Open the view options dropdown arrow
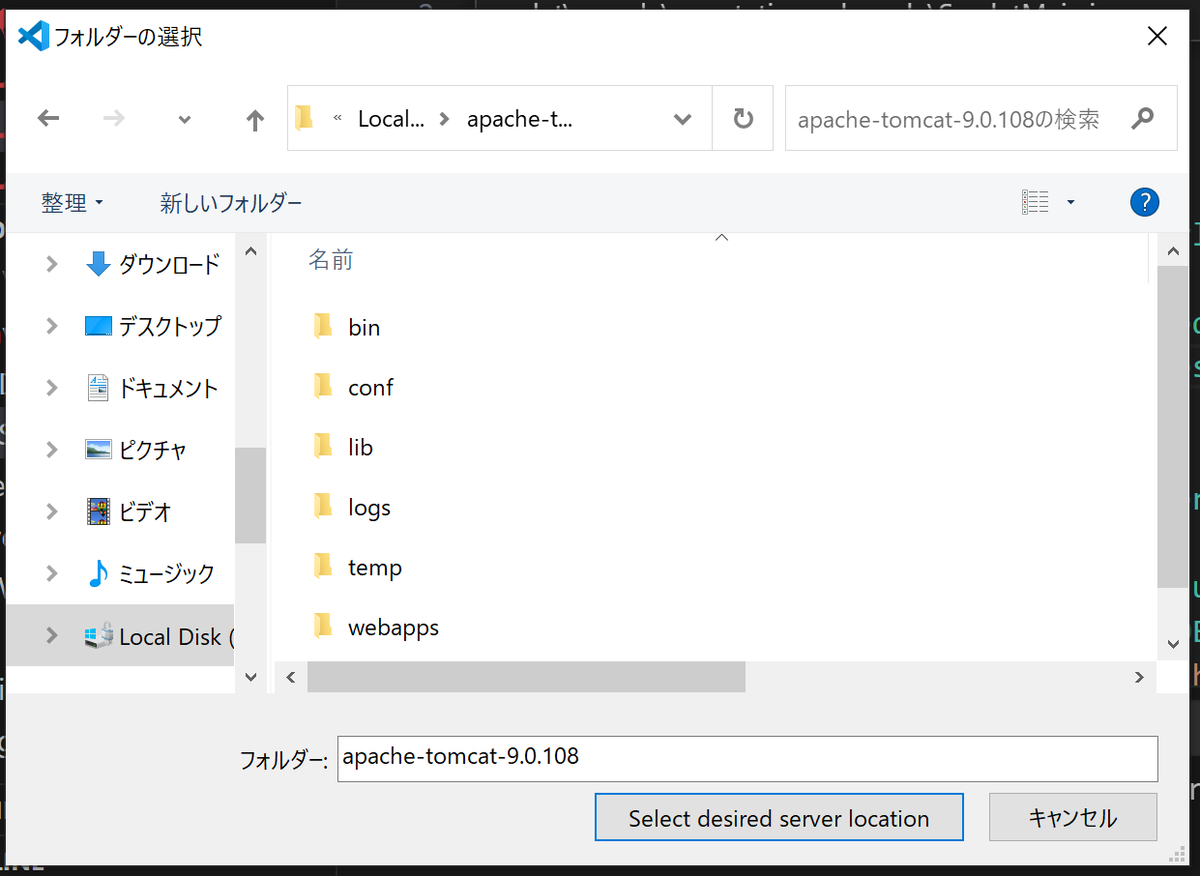 point(1071,202)
